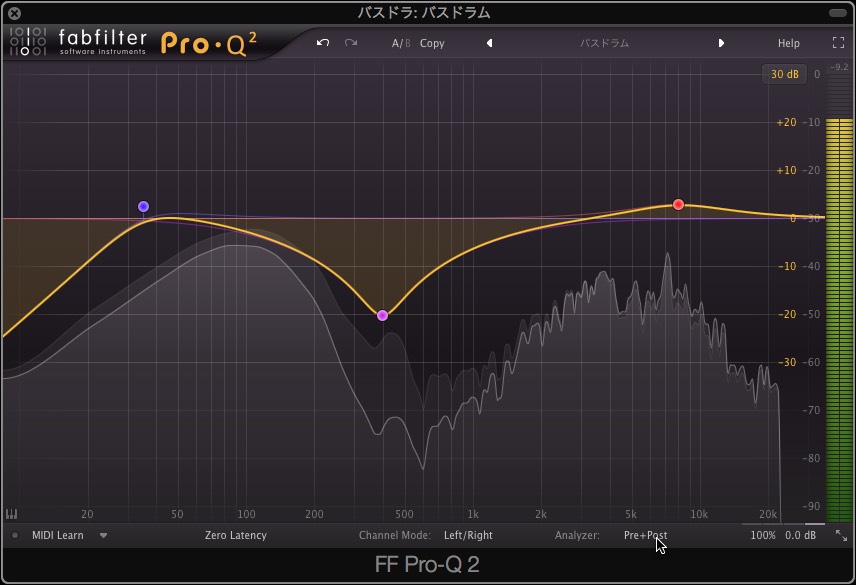Open the Help menu
The image size is (856, 585).
788,43
